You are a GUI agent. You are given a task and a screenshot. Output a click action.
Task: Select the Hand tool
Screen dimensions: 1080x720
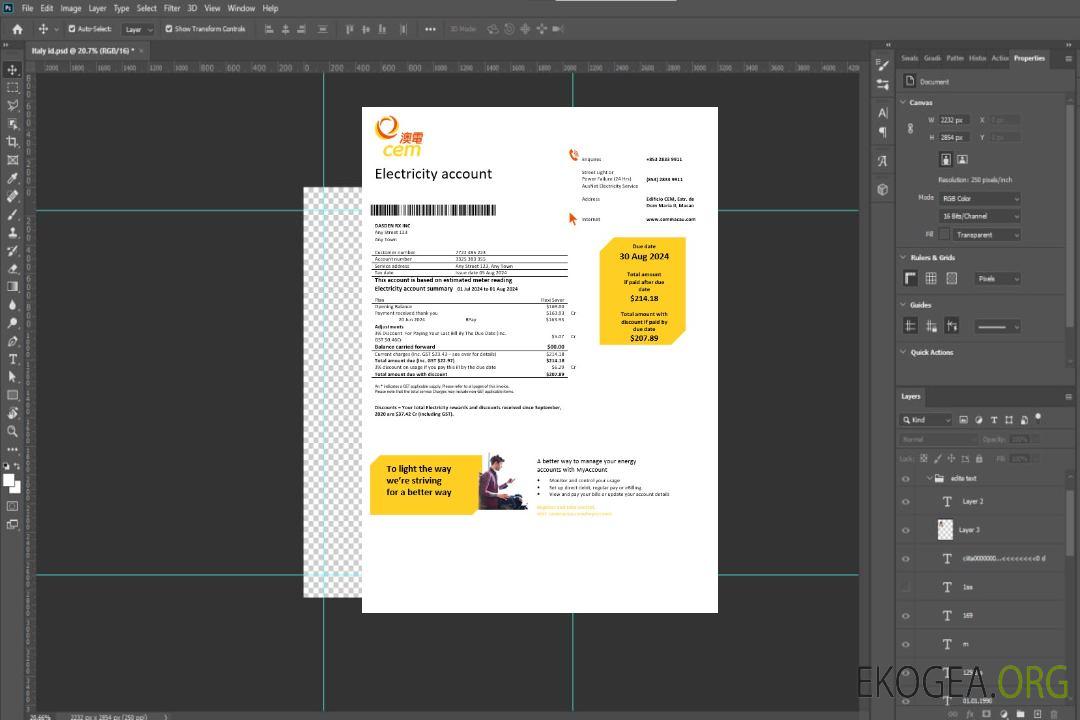12,413
